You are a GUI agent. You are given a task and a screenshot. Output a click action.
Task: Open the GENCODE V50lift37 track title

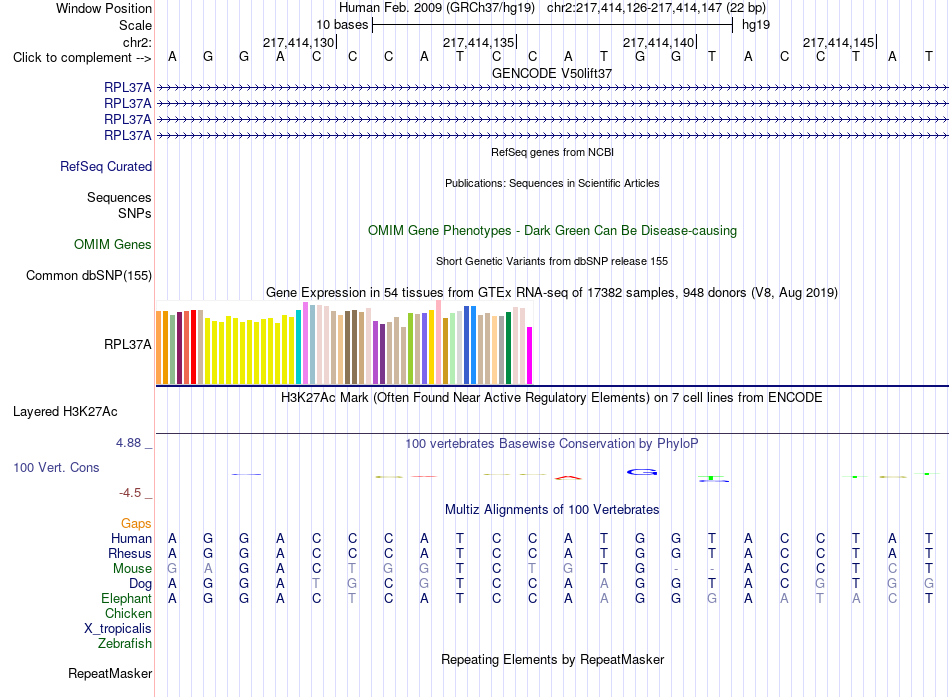(x=552, y=73)
